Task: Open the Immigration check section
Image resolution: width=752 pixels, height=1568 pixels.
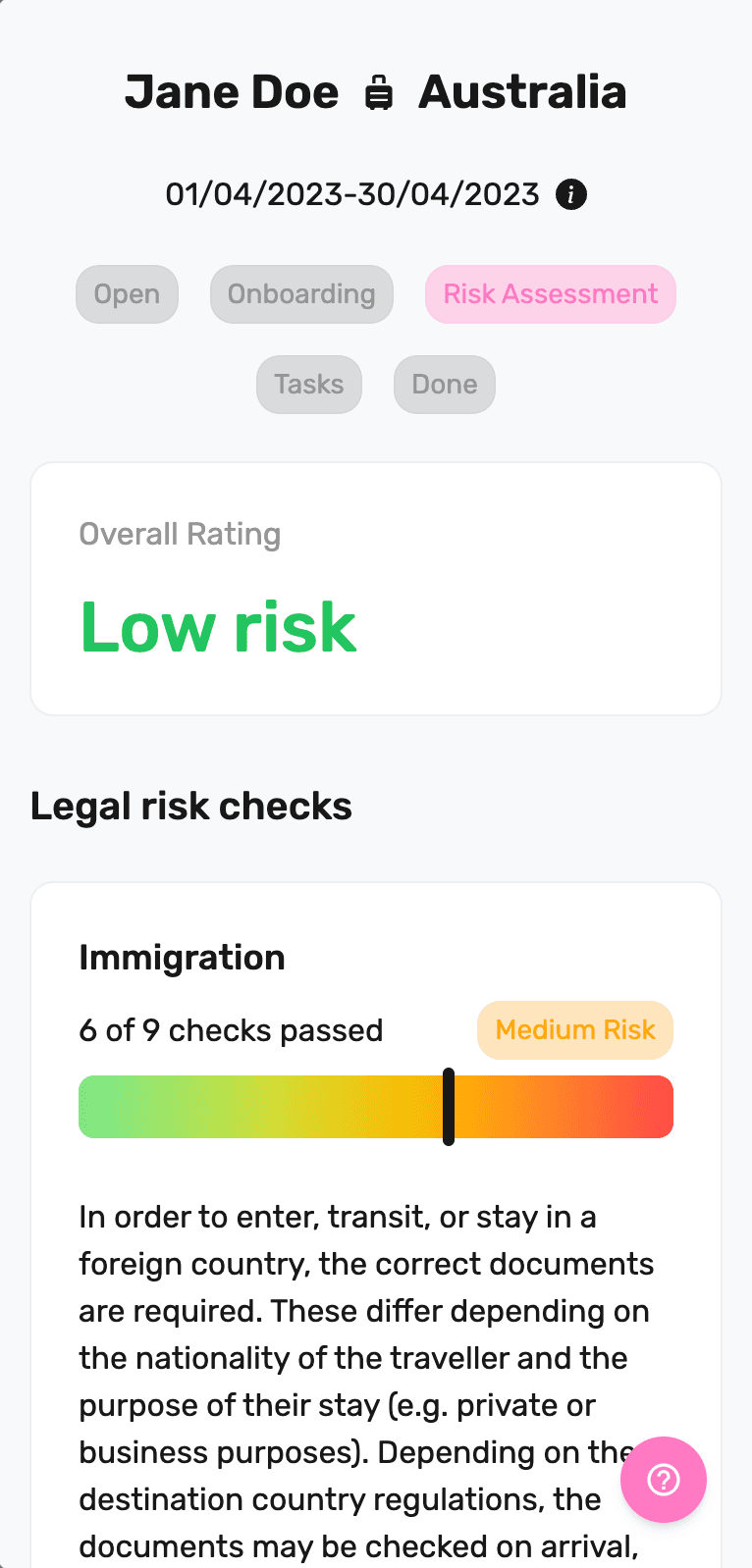Action: pyautogui.click(x=182, y=957)
